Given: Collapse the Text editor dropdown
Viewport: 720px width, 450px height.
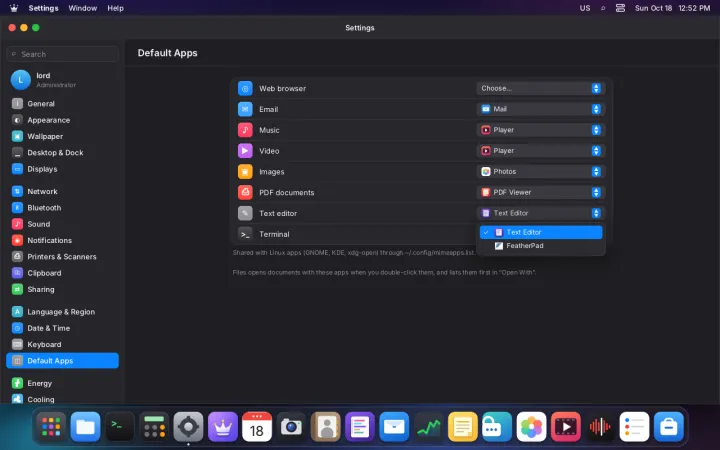Looking at the screenshot, I should pyautogui.click(x=540, y=213).
